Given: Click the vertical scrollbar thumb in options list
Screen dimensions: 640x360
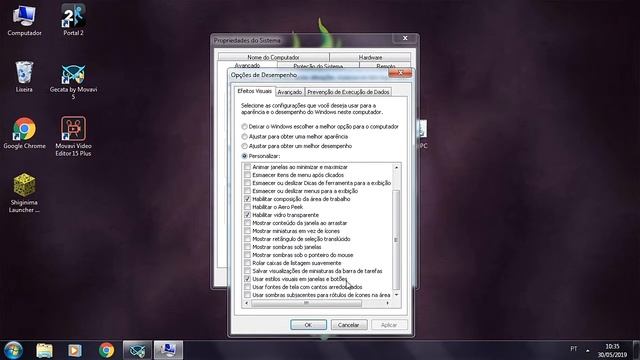Looking at the screenshot, I should coord(396,239).
